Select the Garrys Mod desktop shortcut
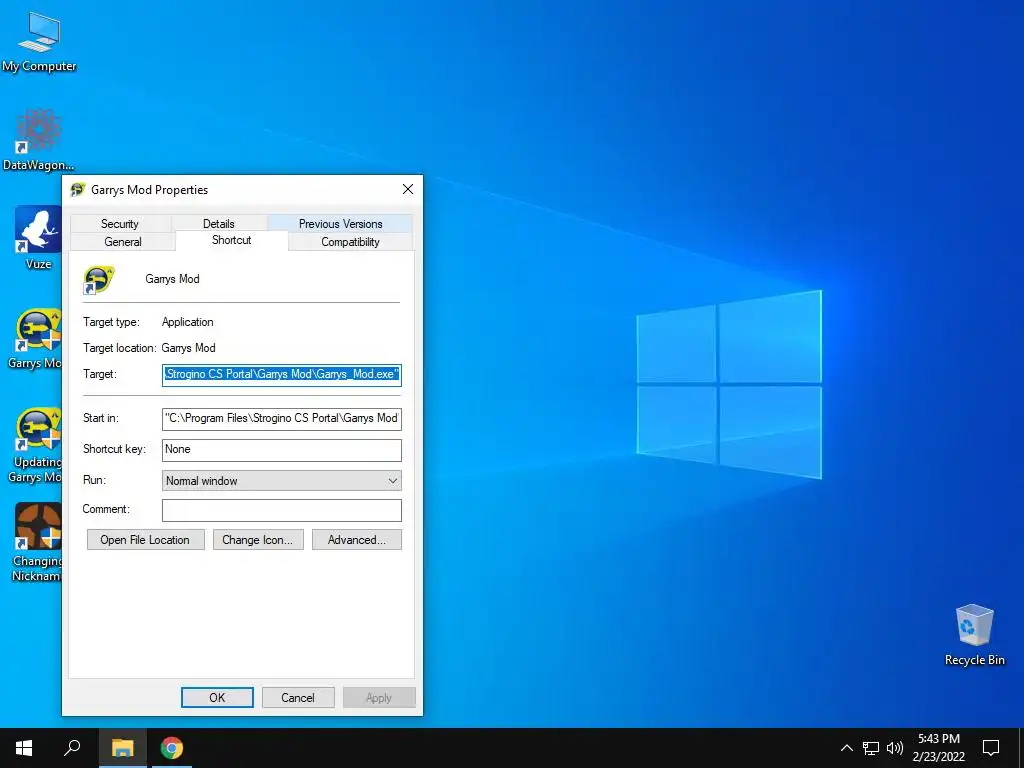Screen dimensions: 1024x768 click(x=36, y=338)
